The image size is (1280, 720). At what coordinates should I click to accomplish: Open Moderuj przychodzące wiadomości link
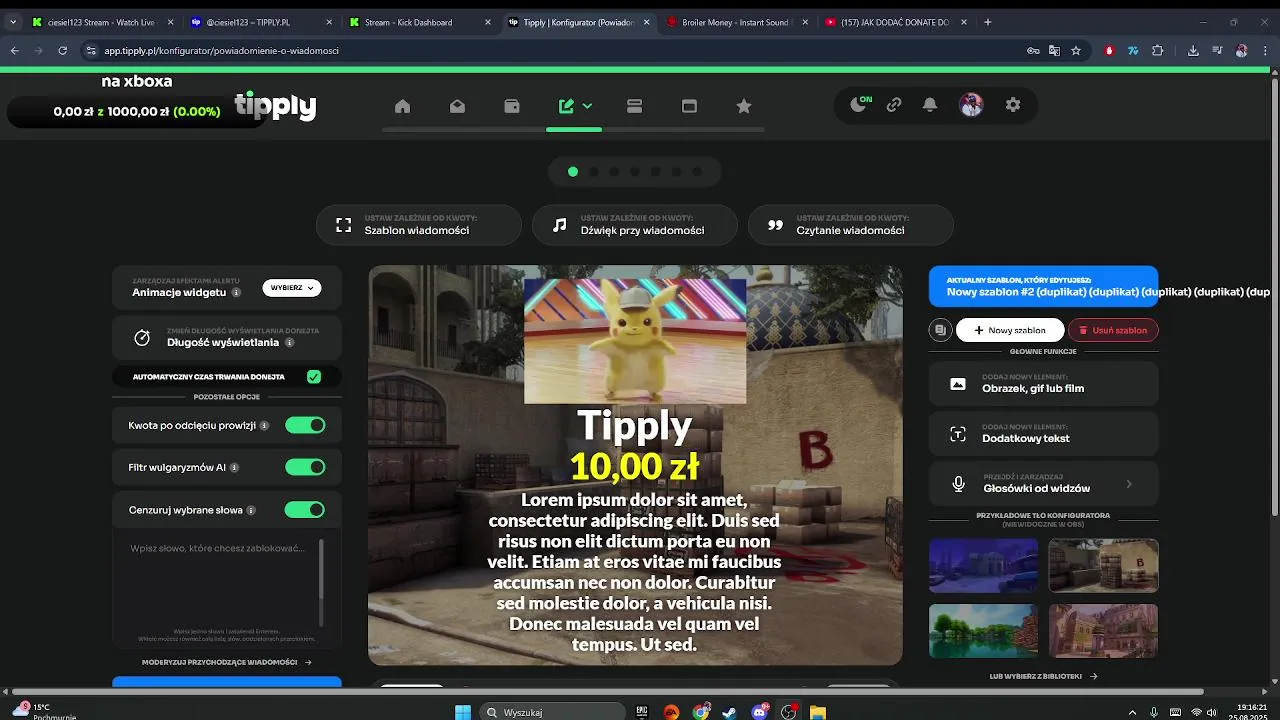(x=227, y=662)
